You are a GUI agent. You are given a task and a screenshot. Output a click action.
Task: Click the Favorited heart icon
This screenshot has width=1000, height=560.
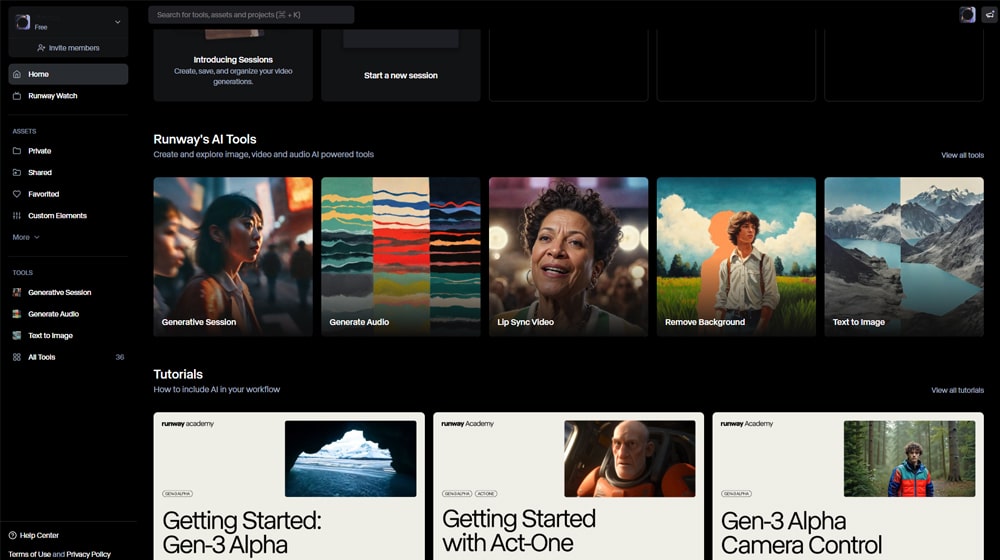(x=17, y=194)
